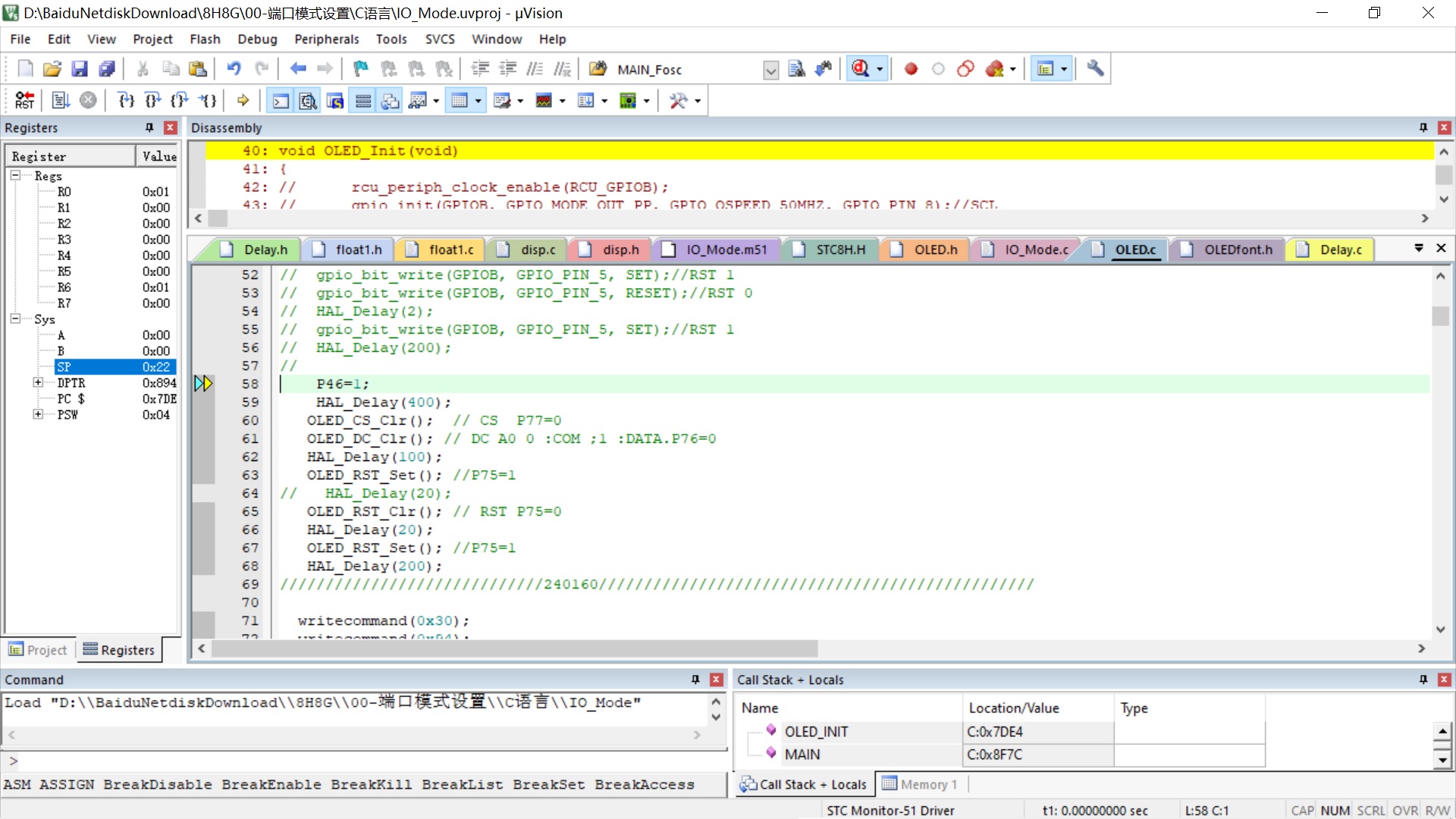Click the Show Next Statement yellow arrow

pos(243,100)
